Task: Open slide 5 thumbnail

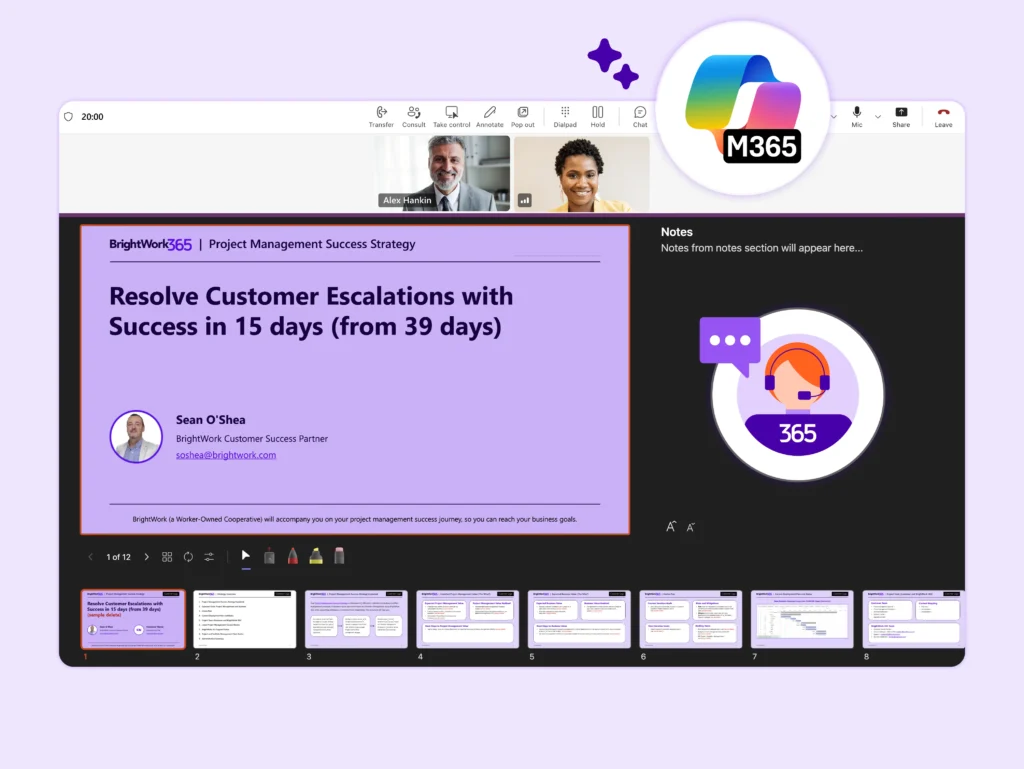Action: (579, 619)
